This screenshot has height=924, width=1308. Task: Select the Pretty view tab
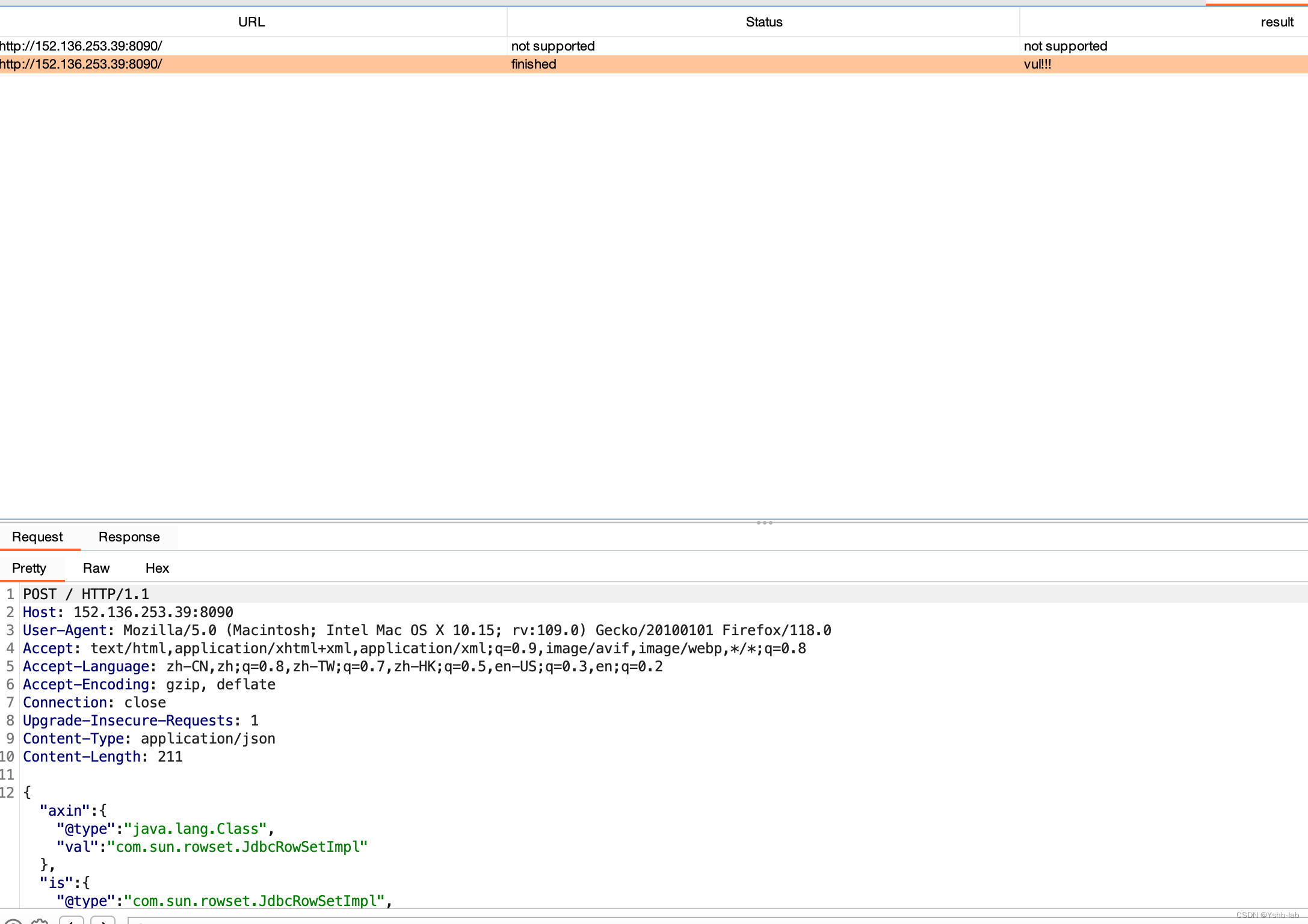(28, 568)
